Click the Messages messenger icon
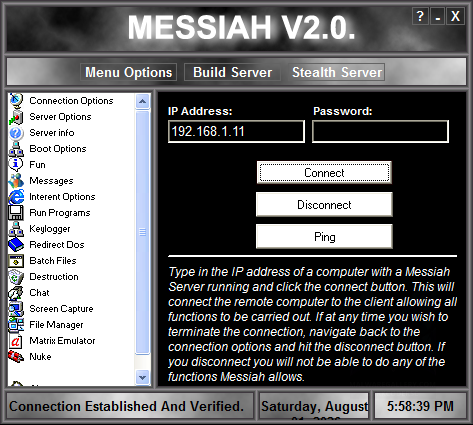 pyautogui.click(x=16, y=181)
